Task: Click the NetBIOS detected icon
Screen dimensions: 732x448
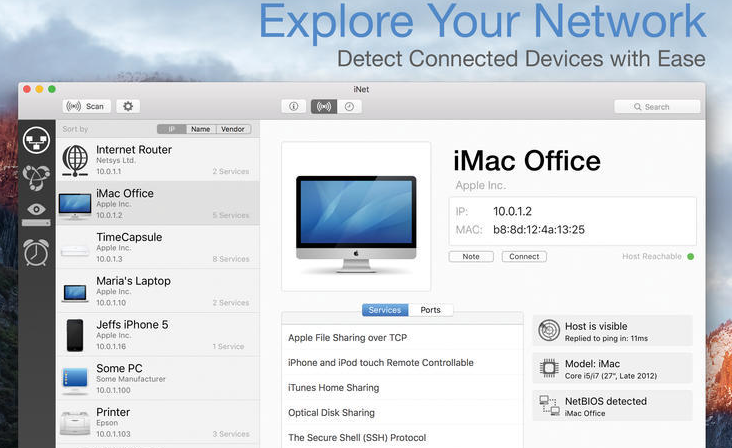Action: (x=548, y=405)
